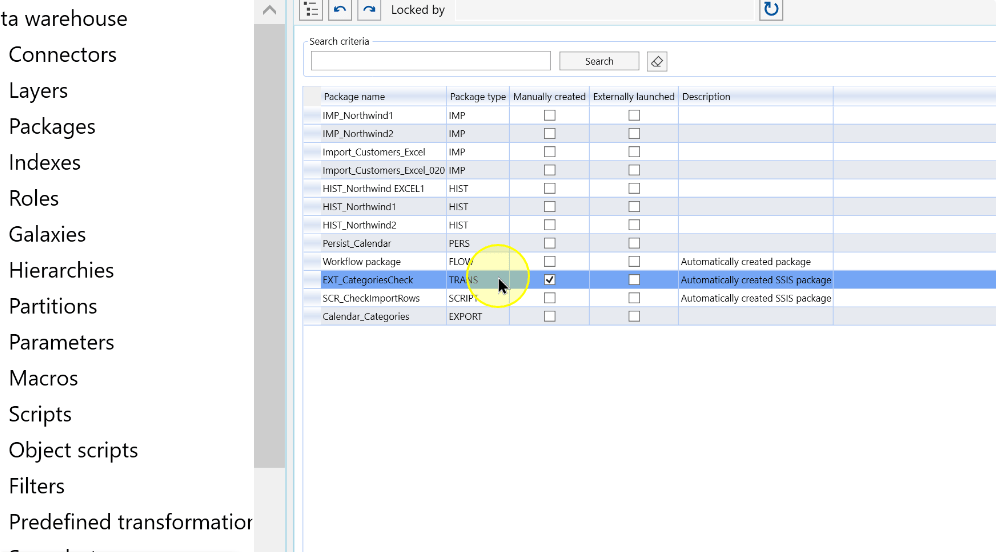Open Predefined transformations in the sidebar
This screenshot has height=552, width=996.
pos(130,522)
